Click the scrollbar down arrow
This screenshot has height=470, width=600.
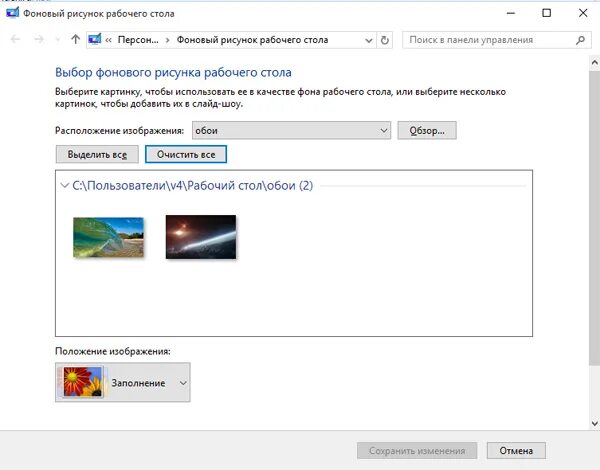coord(594,423)
